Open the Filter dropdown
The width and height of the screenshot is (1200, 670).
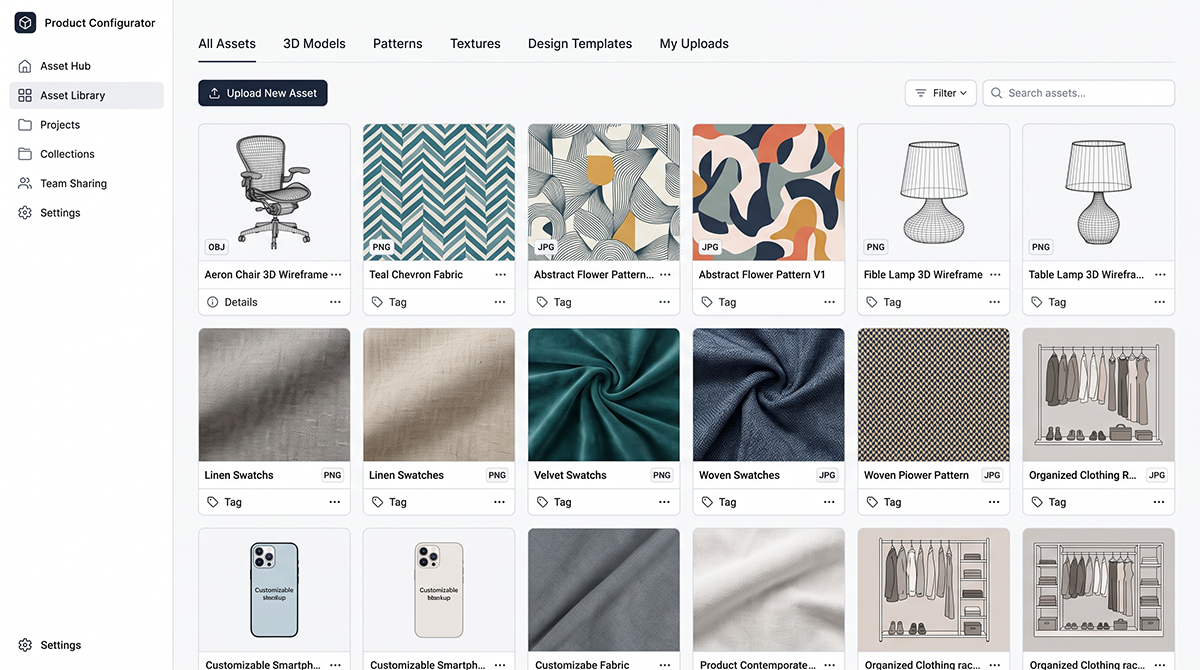click(x=941, y=93)
